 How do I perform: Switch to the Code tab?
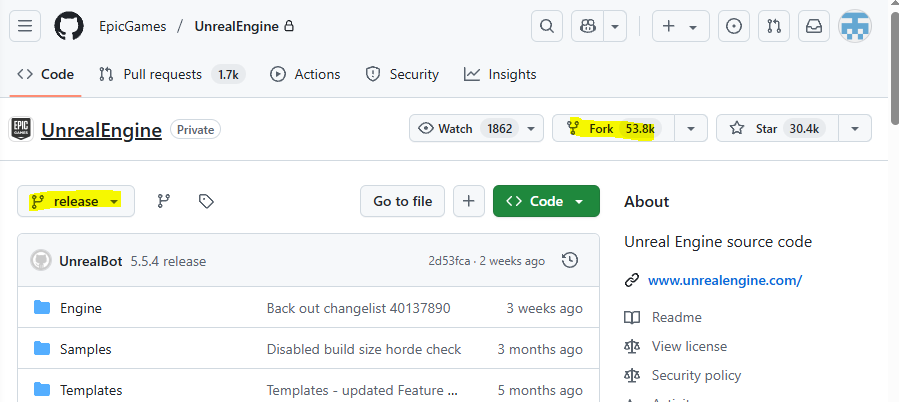click(45, 75)
